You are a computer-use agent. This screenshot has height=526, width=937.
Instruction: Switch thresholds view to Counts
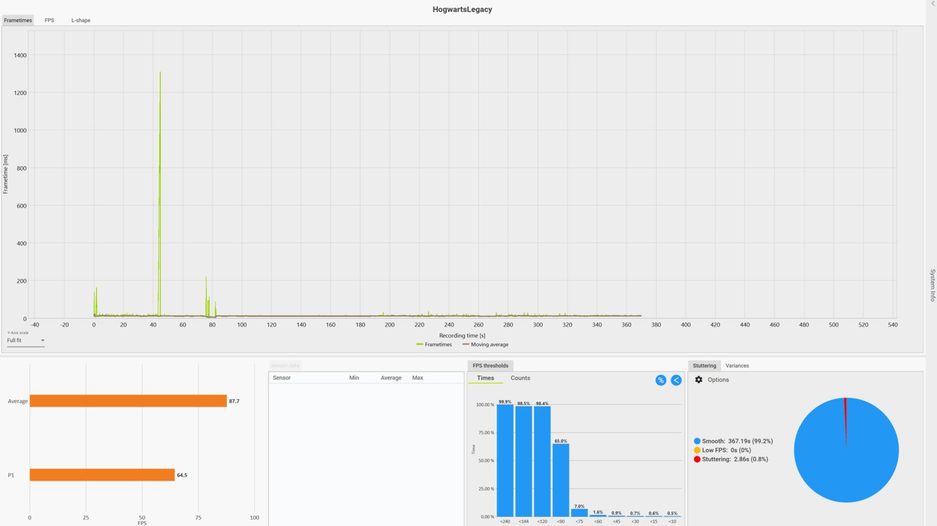pyautogui.click(x=520, y=378)
